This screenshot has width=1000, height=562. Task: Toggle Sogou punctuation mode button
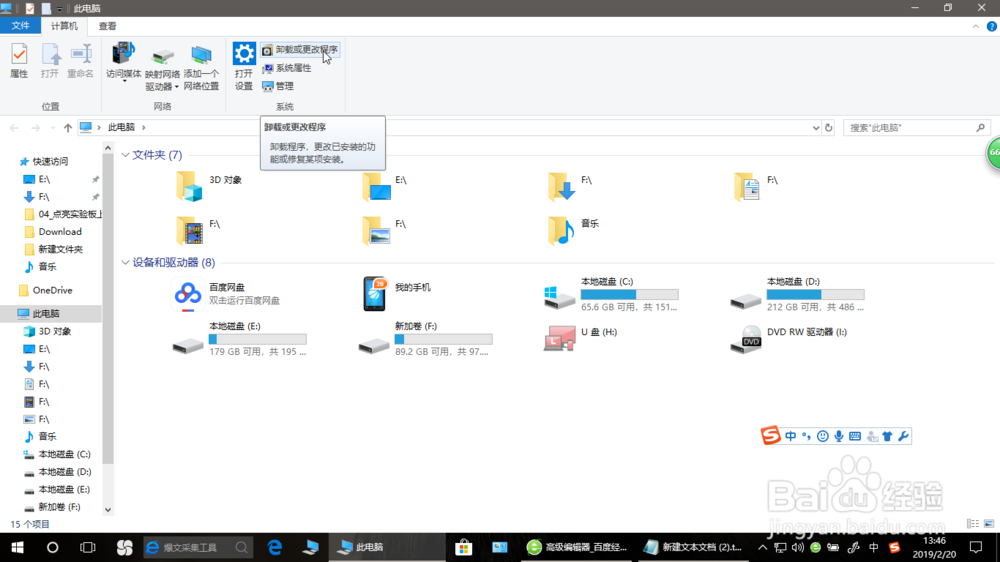[806, 436]
